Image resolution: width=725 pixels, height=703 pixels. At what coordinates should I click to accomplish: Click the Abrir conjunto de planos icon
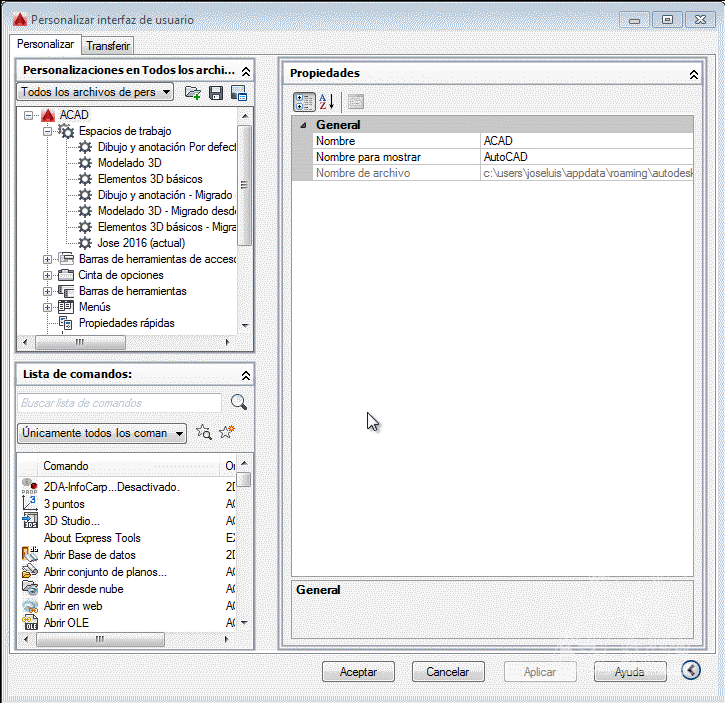(x=30, y=572)
